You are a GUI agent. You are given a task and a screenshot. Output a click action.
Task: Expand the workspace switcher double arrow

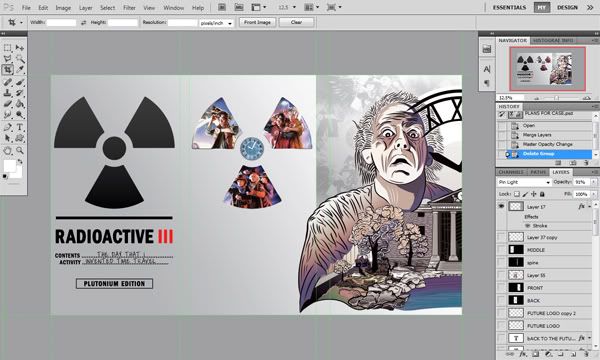coord(590,7)
